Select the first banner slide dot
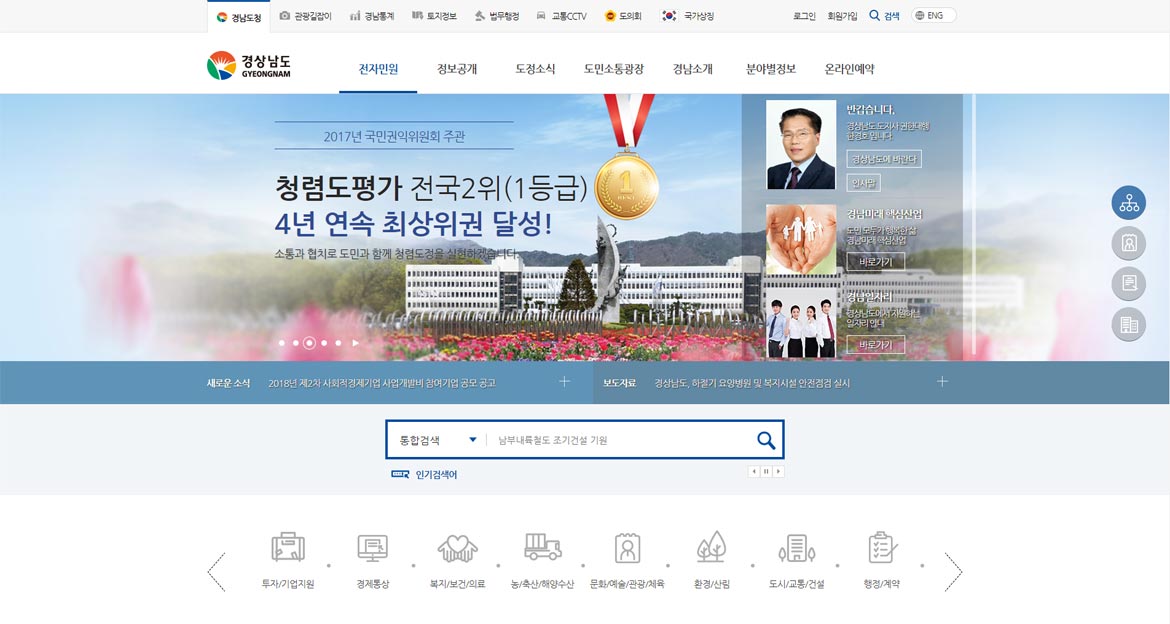 281,343
